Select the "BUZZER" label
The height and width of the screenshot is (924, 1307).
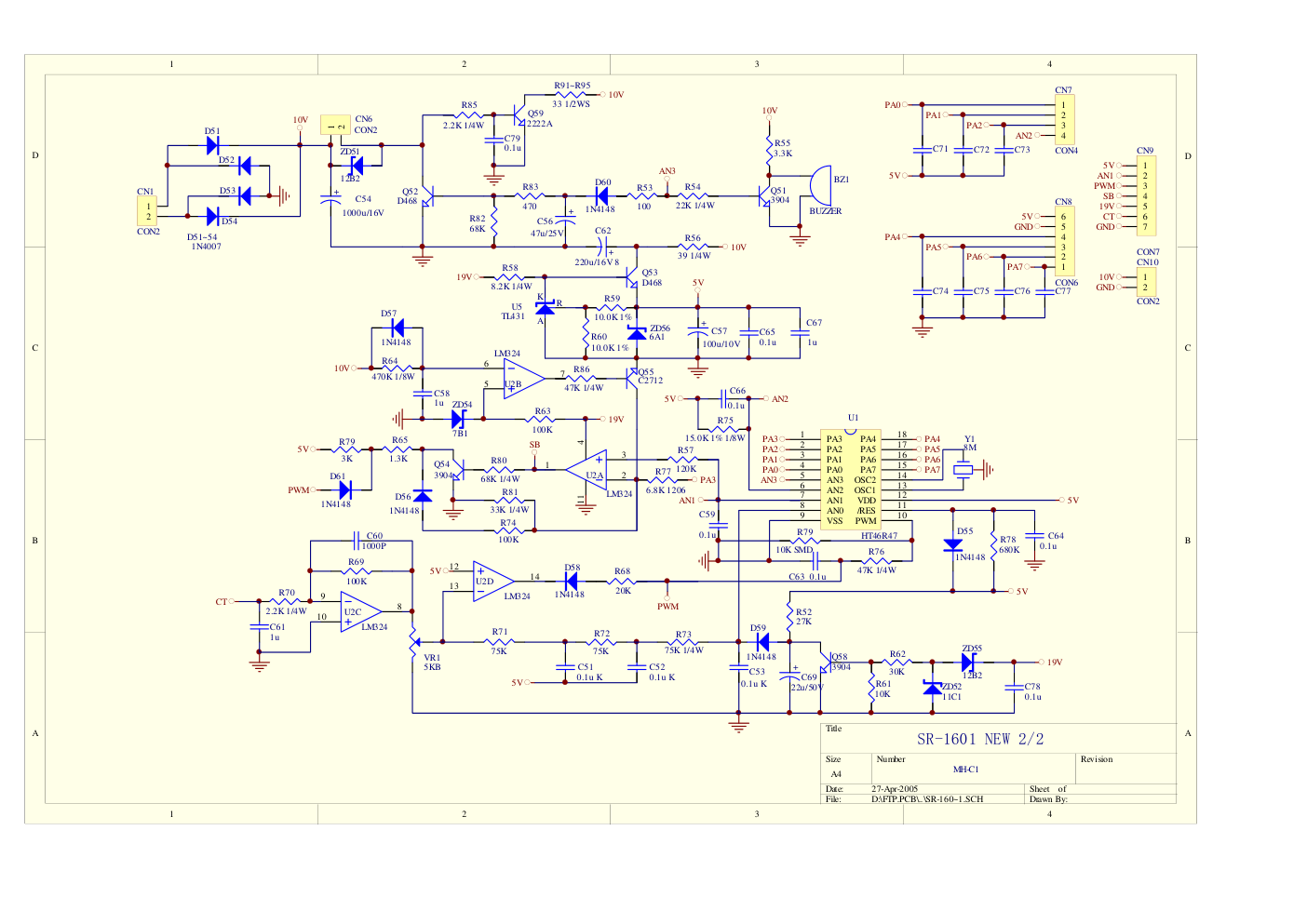(826, 211)
